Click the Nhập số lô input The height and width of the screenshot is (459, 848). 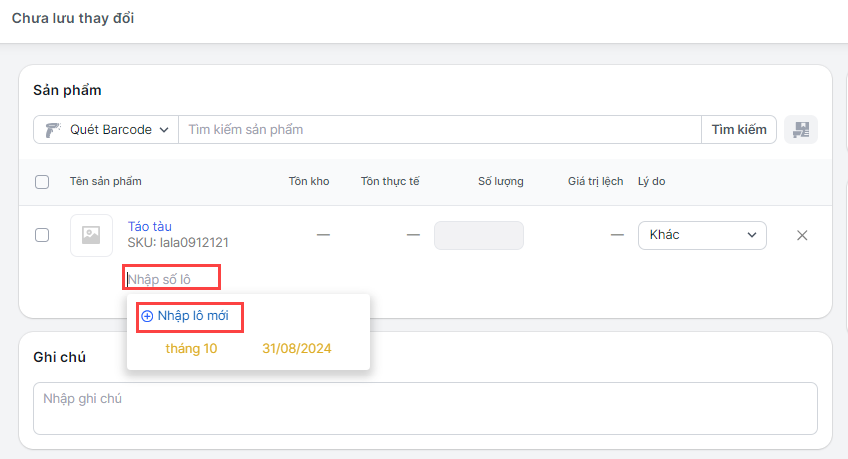tap(171, 279)
